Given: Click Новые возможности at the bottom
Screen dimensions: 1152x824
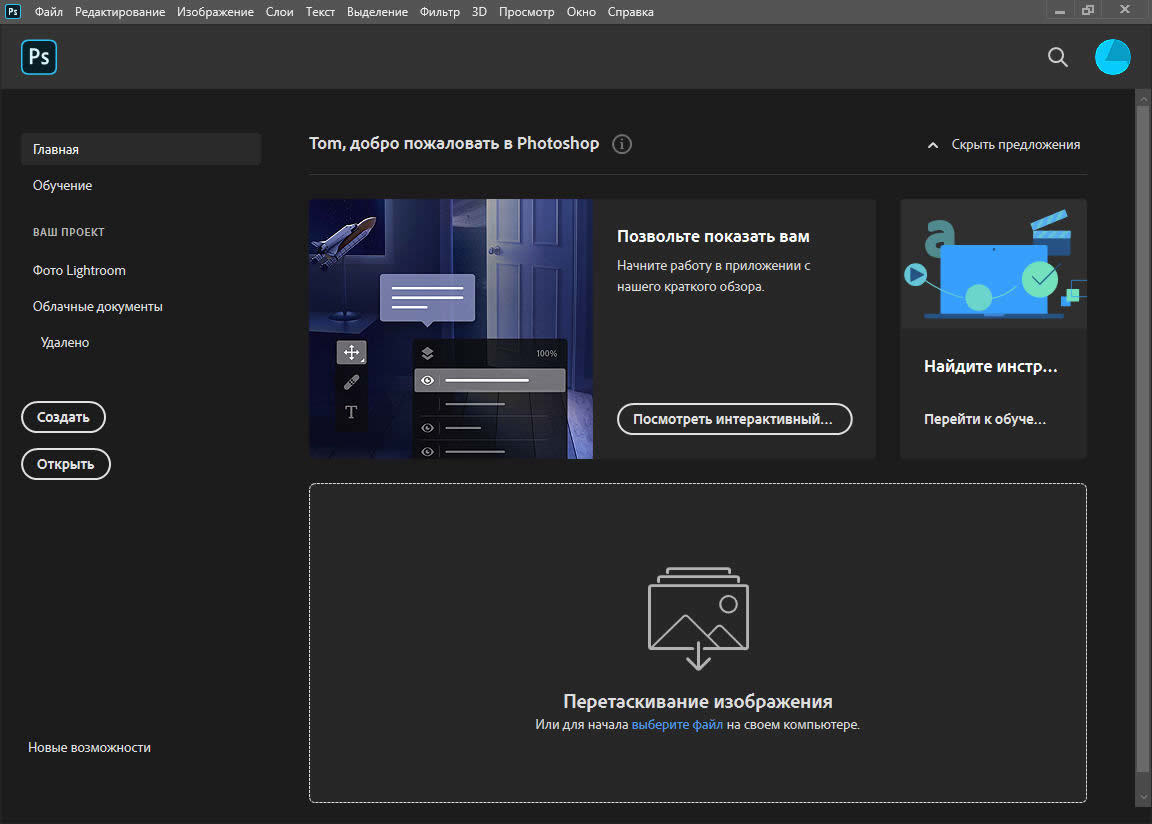Looking at the screenshot, I should pyautogui.click(x=89, y=748).
